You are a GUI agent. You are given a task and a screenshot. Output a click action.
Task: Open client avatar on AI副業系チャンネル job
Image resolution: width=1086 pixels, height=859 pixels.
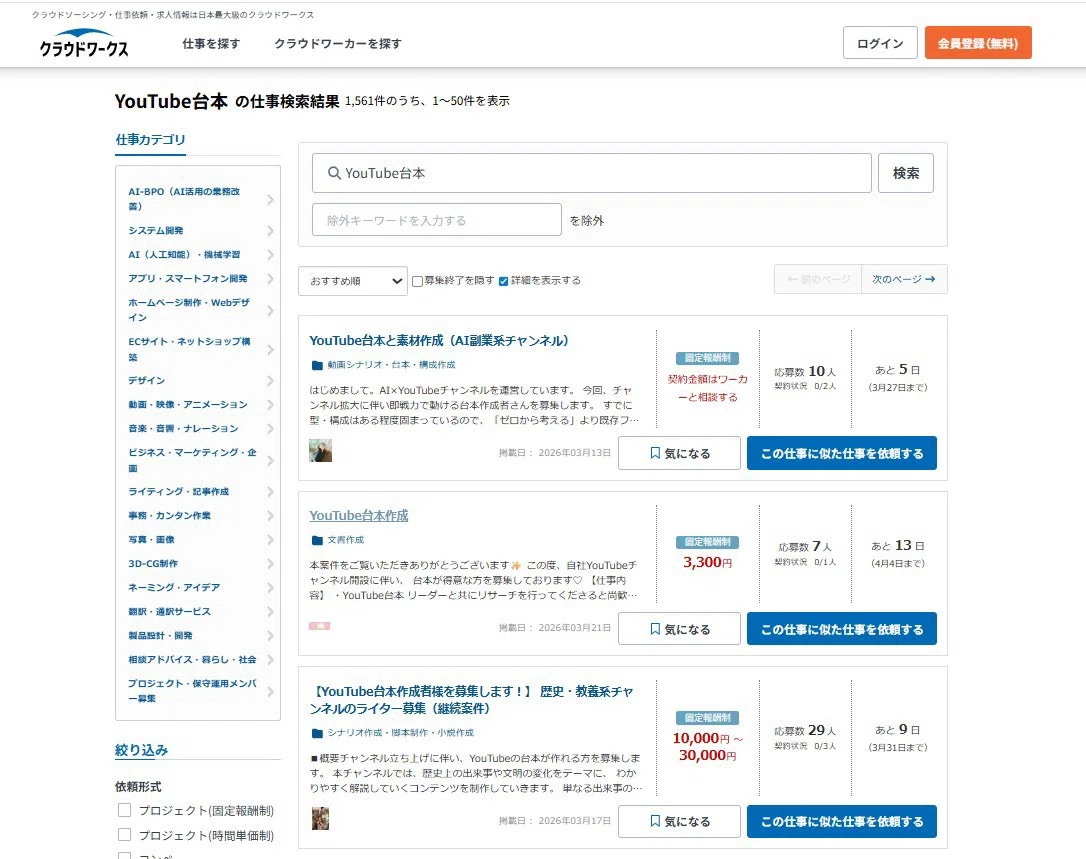coord(320,450)
